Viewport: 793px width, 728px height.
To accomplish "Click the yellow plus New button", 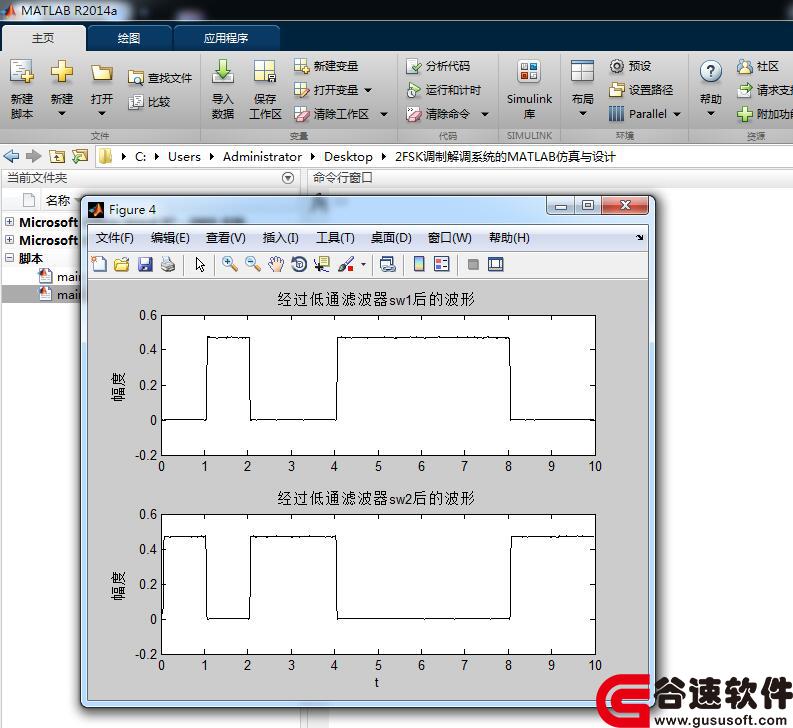I will click(62, 71).
